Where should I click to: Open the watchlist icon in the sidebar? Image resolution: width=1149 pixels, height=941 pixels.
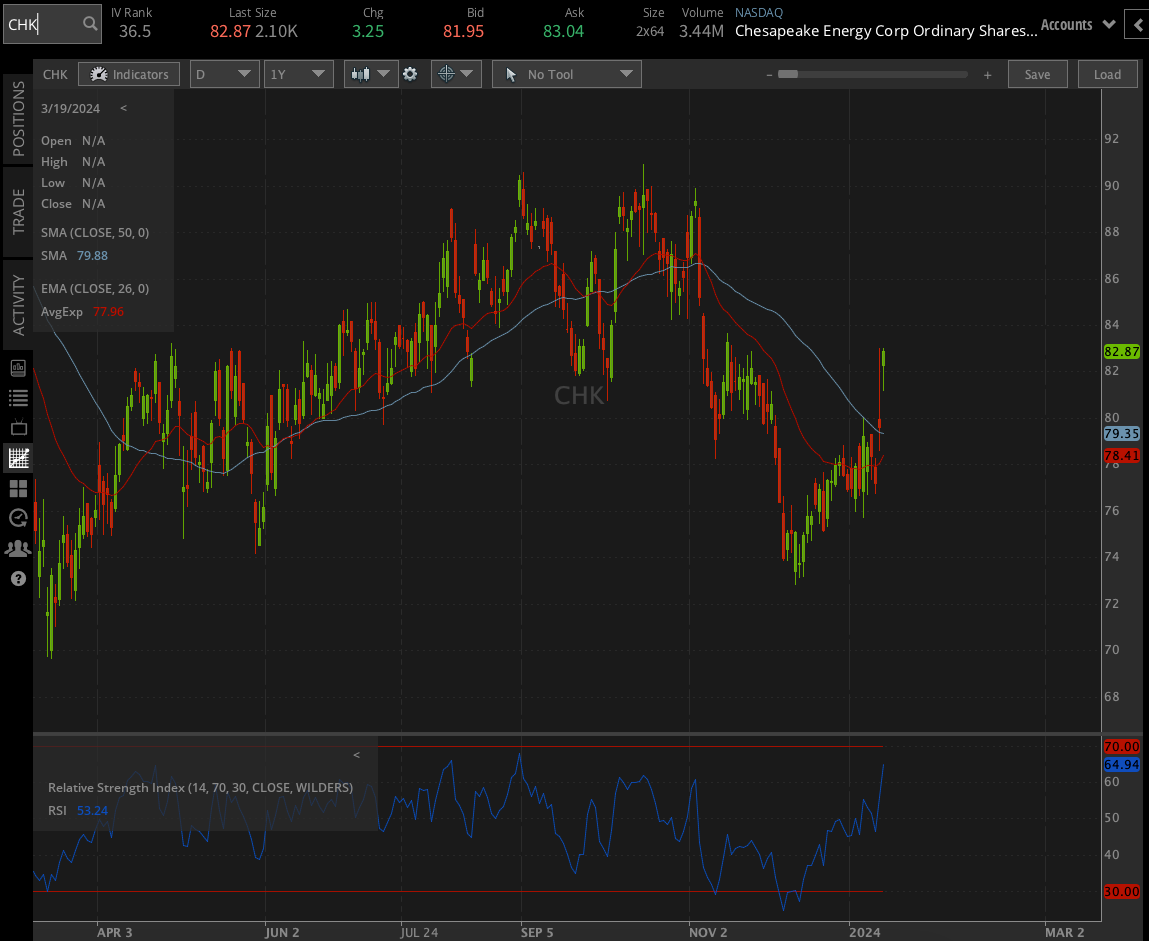(x=17, y=398)
